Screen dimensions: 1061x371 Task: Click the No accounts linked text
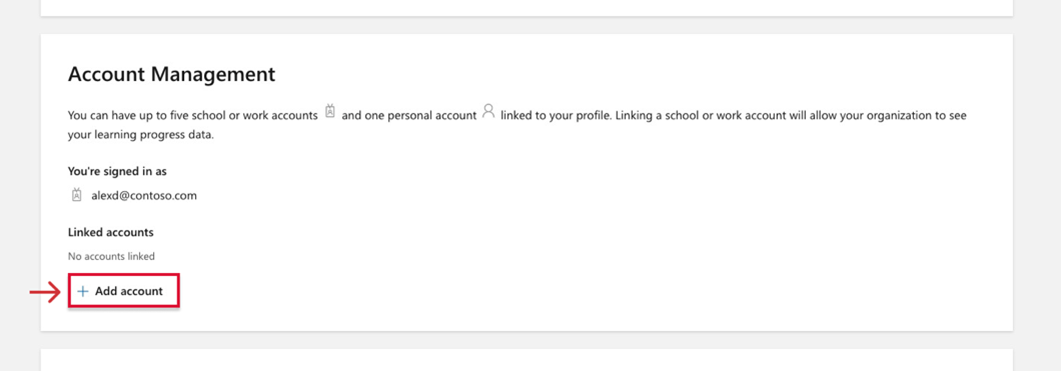pos(112,257)
